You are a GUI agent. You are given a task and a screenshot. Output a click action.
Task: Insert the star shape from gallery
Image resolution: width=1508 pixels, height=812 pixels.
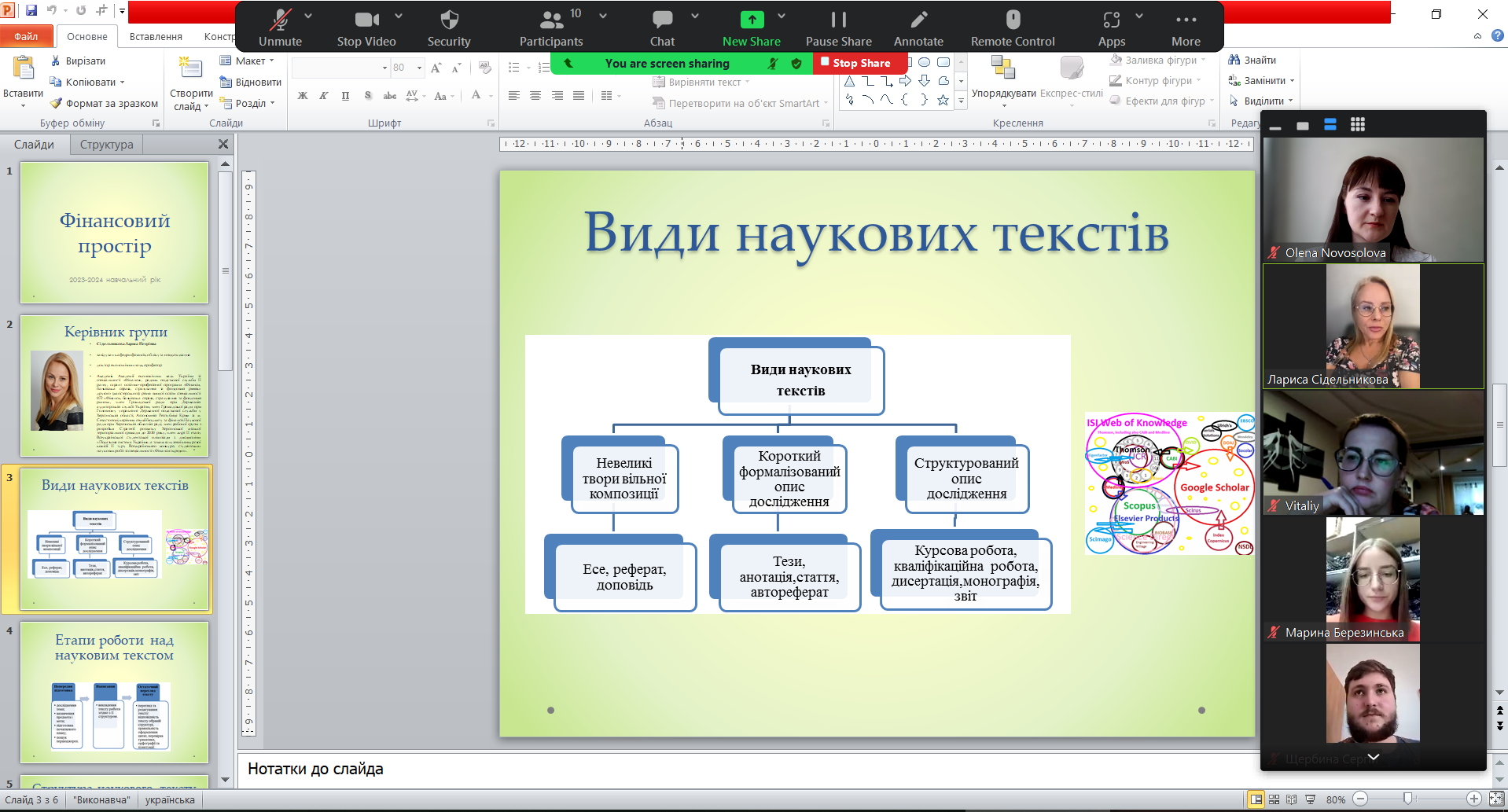point(943,100)
